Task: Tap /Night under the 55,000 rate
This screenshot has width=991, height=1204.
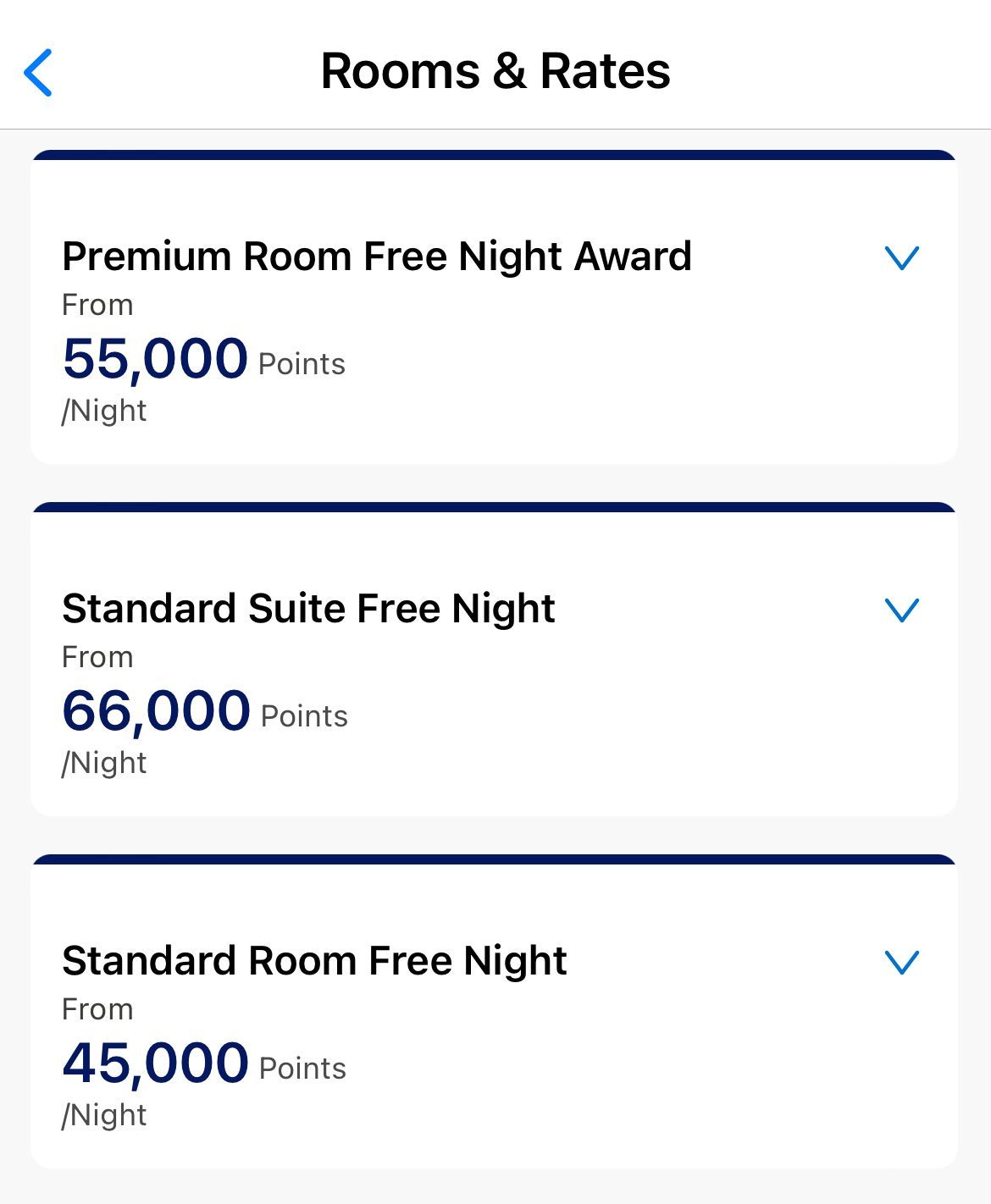Action: pyautogui.click(x=104, y=411)
